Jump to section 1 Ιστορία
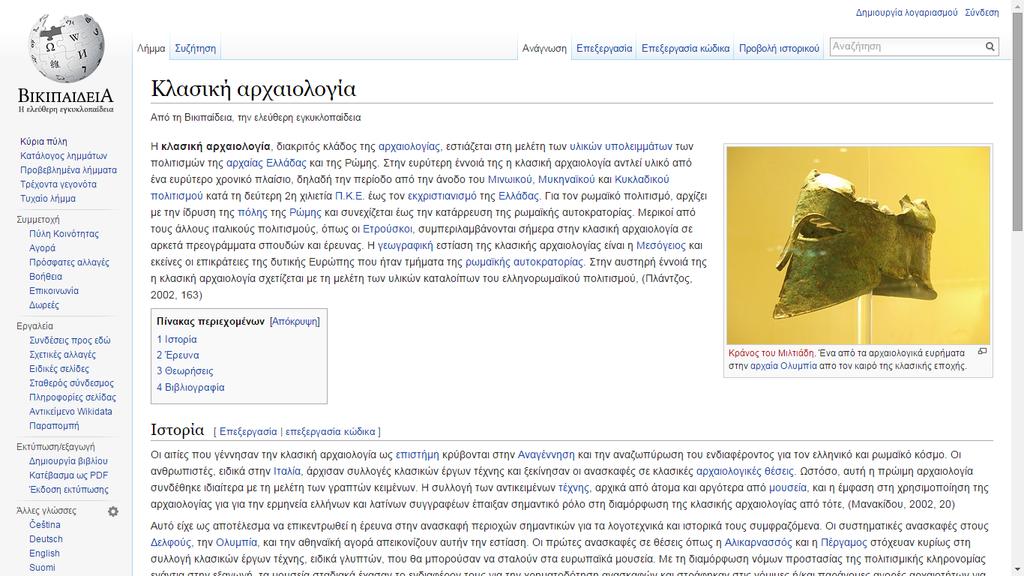This screenshot has width=1024, height=576. pos(176,340)
